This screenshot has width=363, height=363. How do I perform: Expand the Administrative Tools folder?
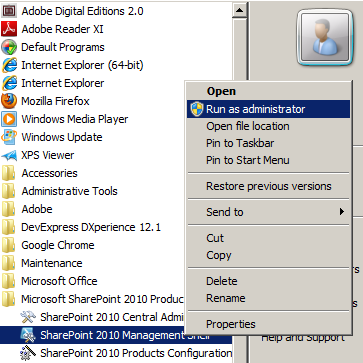(59, 191)
